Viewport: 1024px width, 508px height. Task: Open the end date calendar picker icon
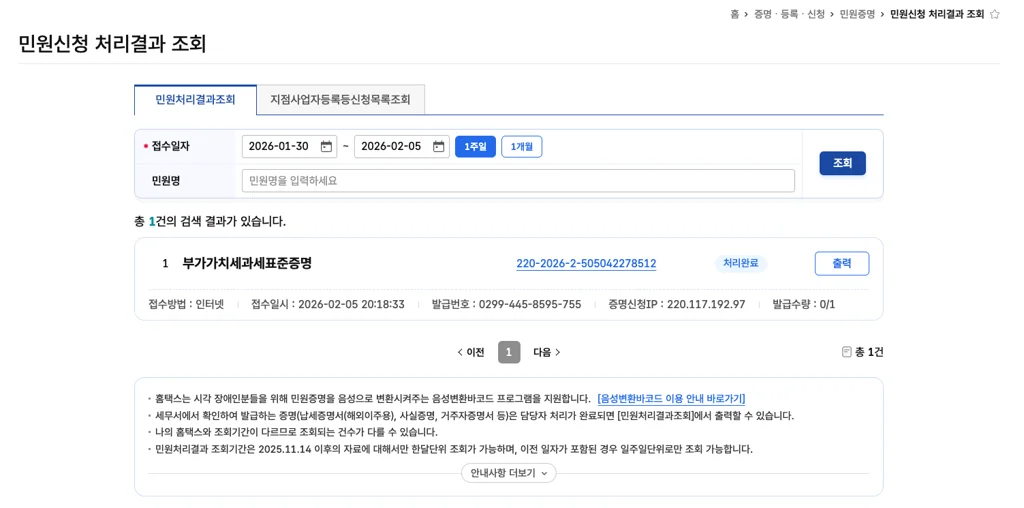pos(438,147)
